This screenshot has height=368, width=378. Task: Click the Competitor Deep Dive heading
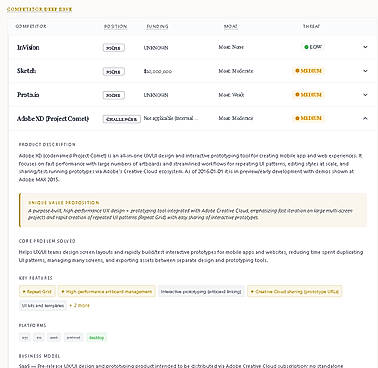pyautogui.click(x=39, y=9)
